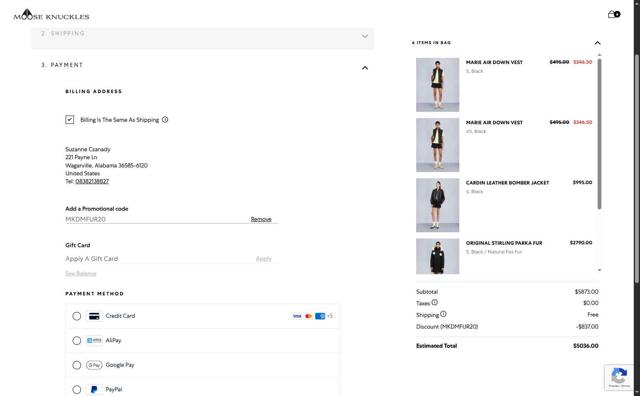Image resolution: width=640 pixels, height=396 pixels.
Task: Click the Mastercard logo
Action: coord(309,316)
